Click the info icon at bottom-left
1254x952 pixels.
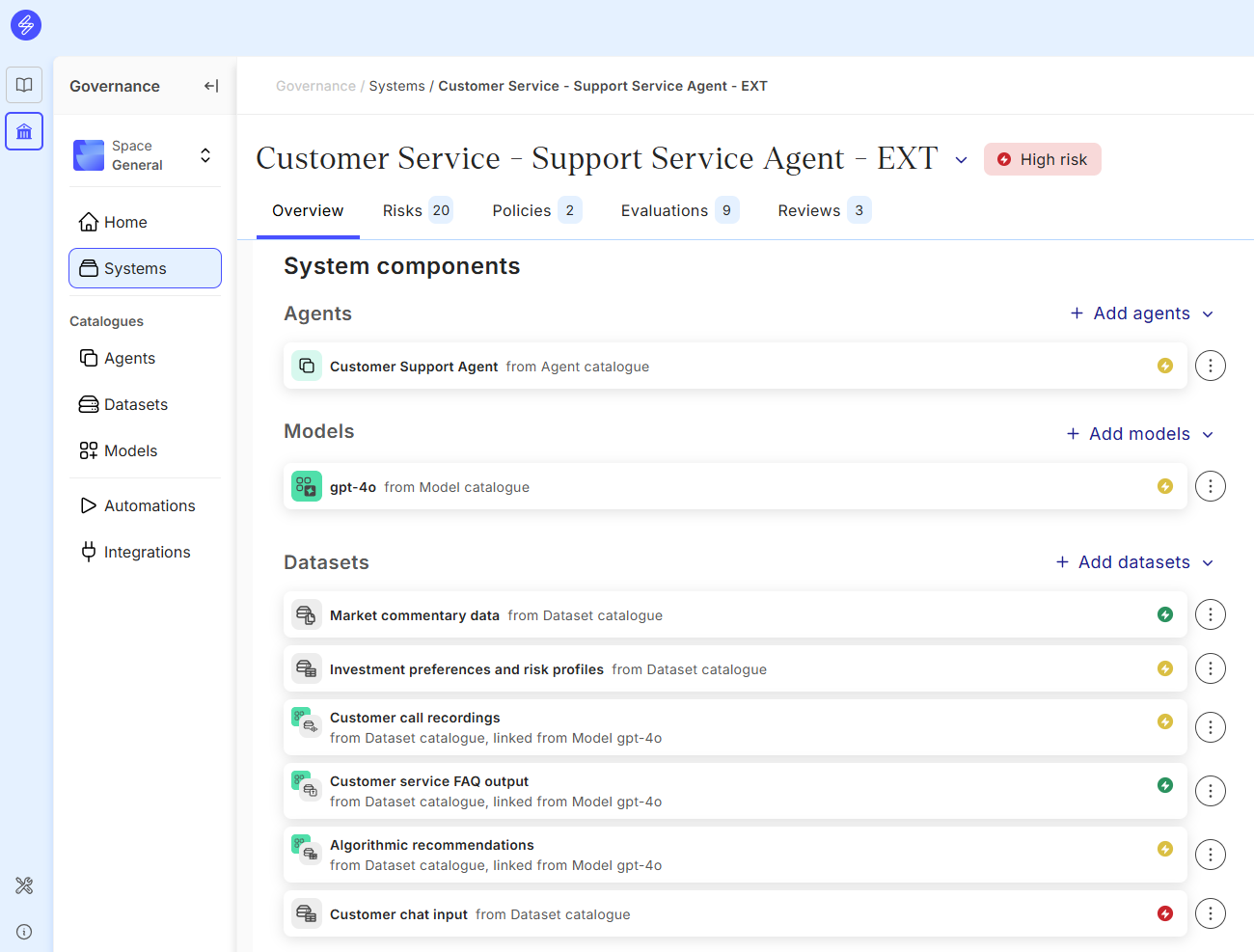[24, 932]
